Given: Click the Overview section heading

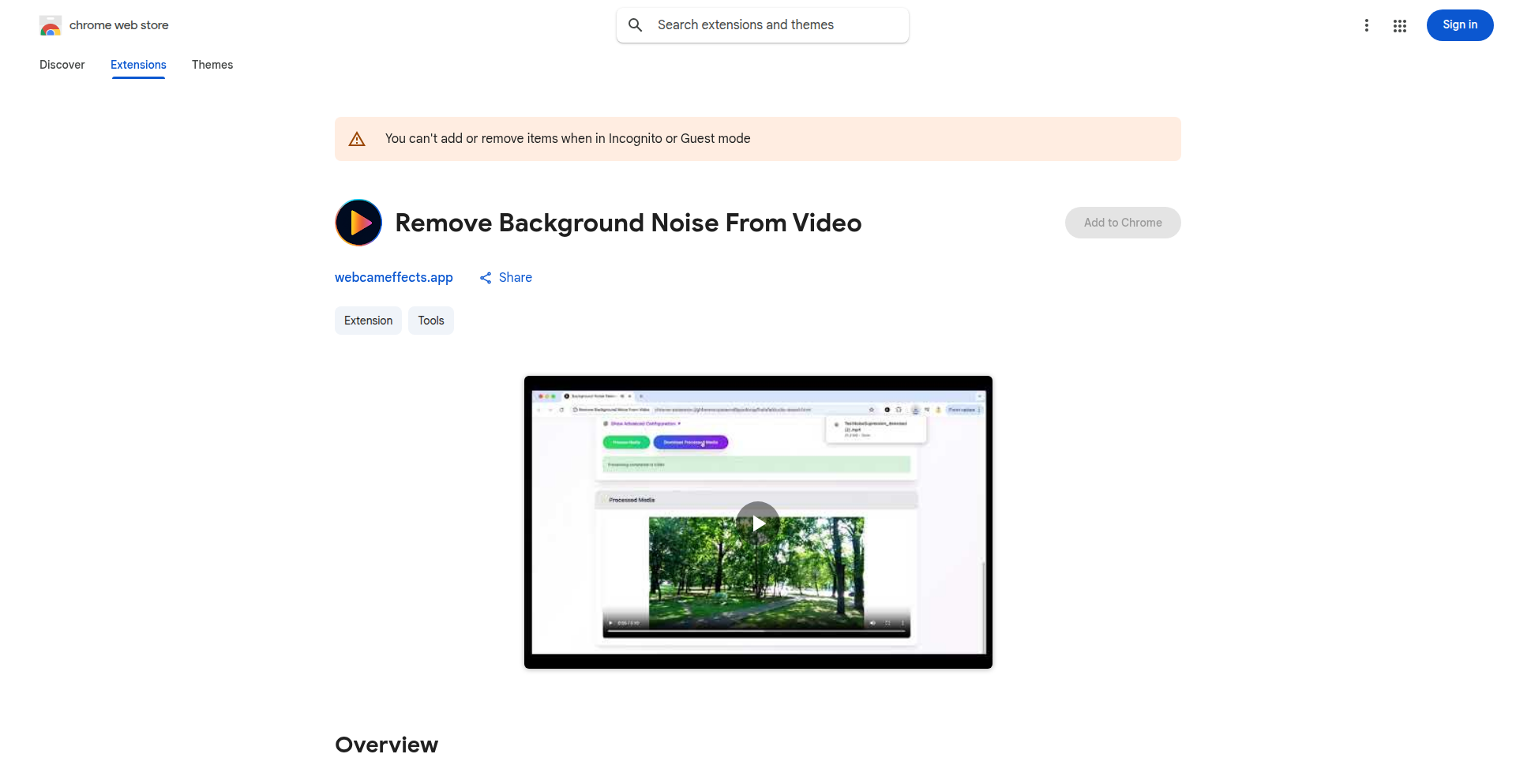Looking at the screenshot, I should 386,745.
